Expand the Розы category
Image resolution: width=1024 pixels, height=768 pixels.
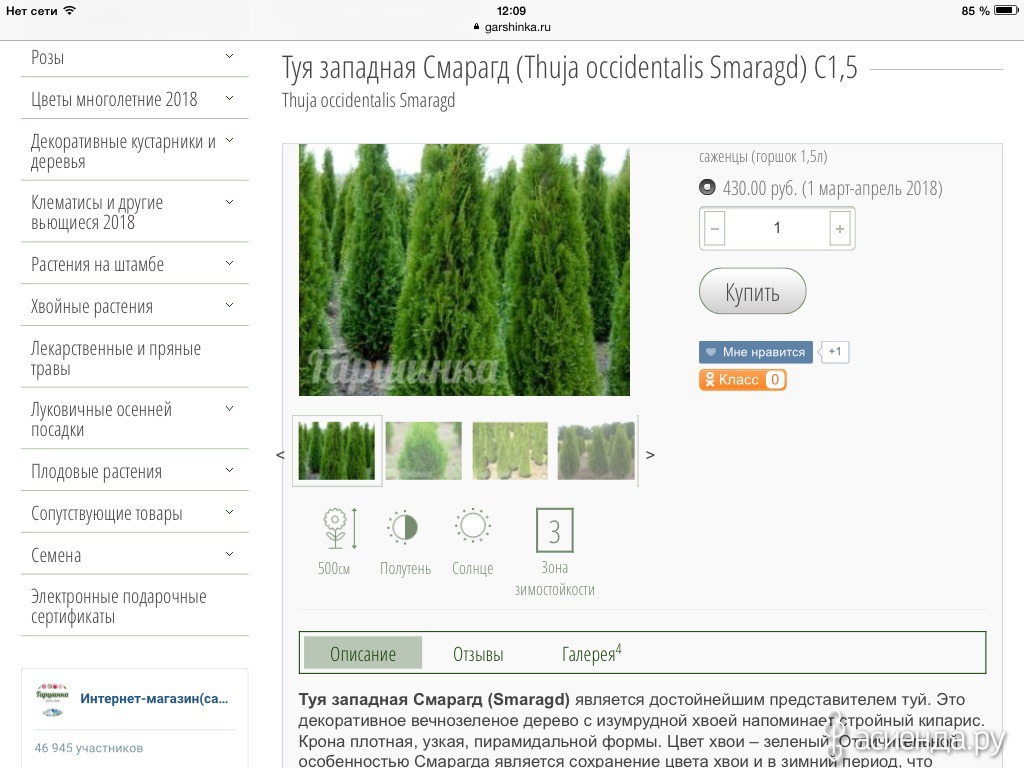pos(229,57)
